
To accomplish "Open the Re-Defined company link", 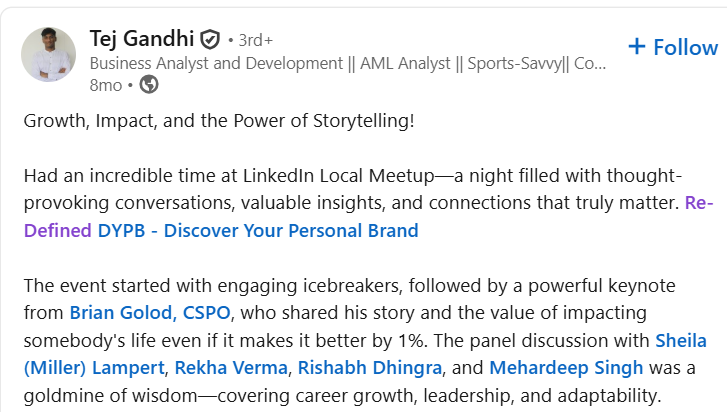I will point(700,203).
